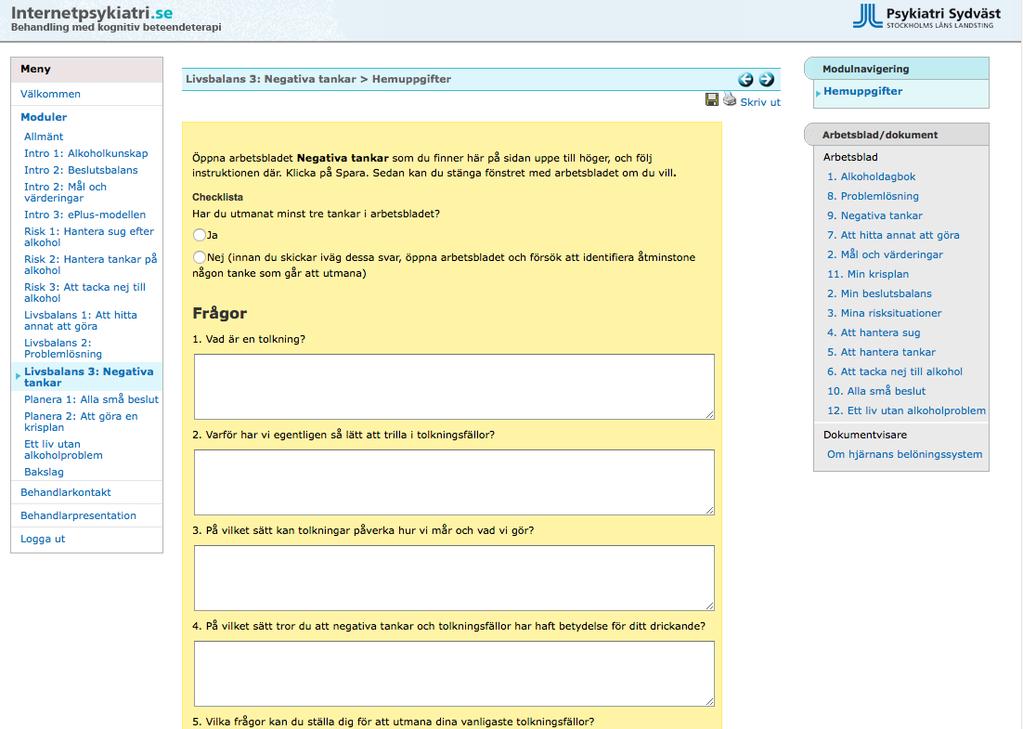Select Hemuppgifter in Modulnavigering
1023x729 pixels.
[x=863, y=91]
